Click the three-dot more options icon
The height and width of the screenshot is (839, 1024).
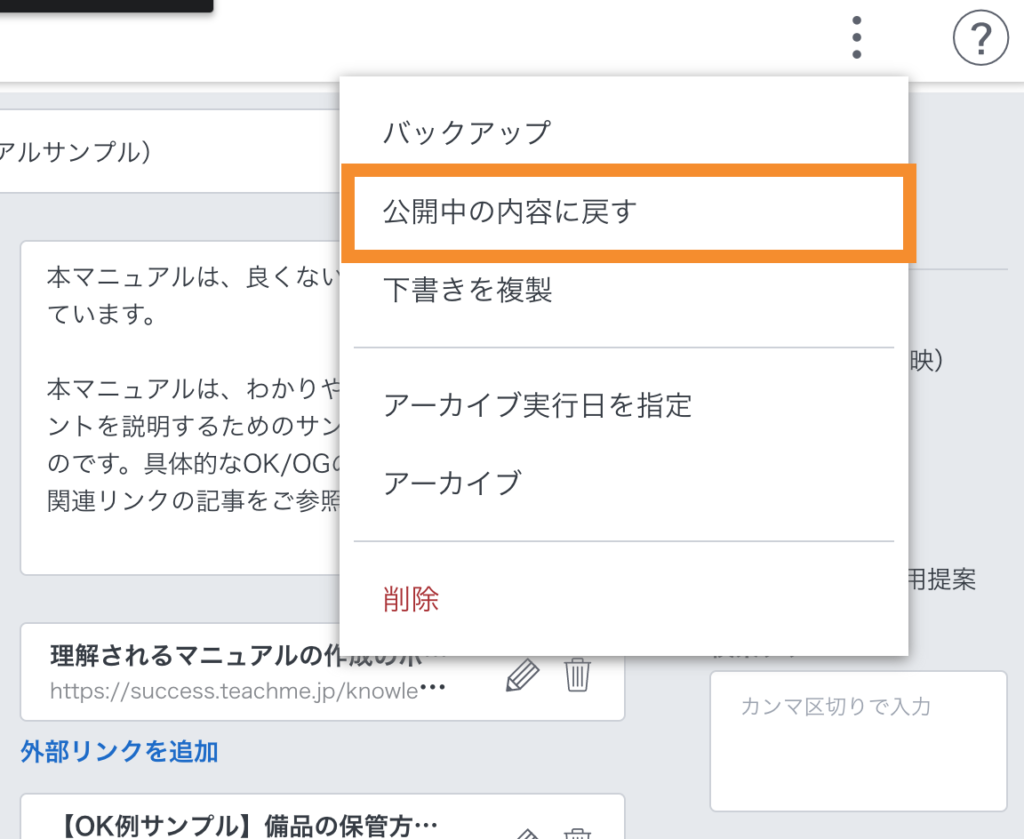[x=855, y=38]
